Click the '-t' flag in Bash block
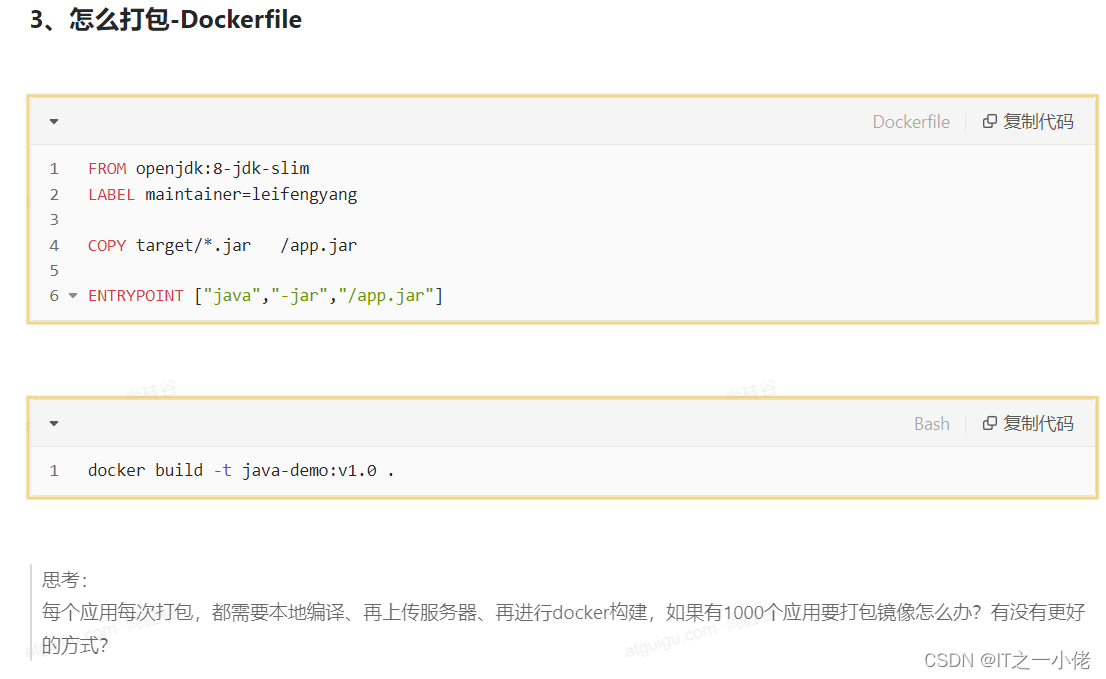Screen dimensions: 1106x679 (223, 471)
